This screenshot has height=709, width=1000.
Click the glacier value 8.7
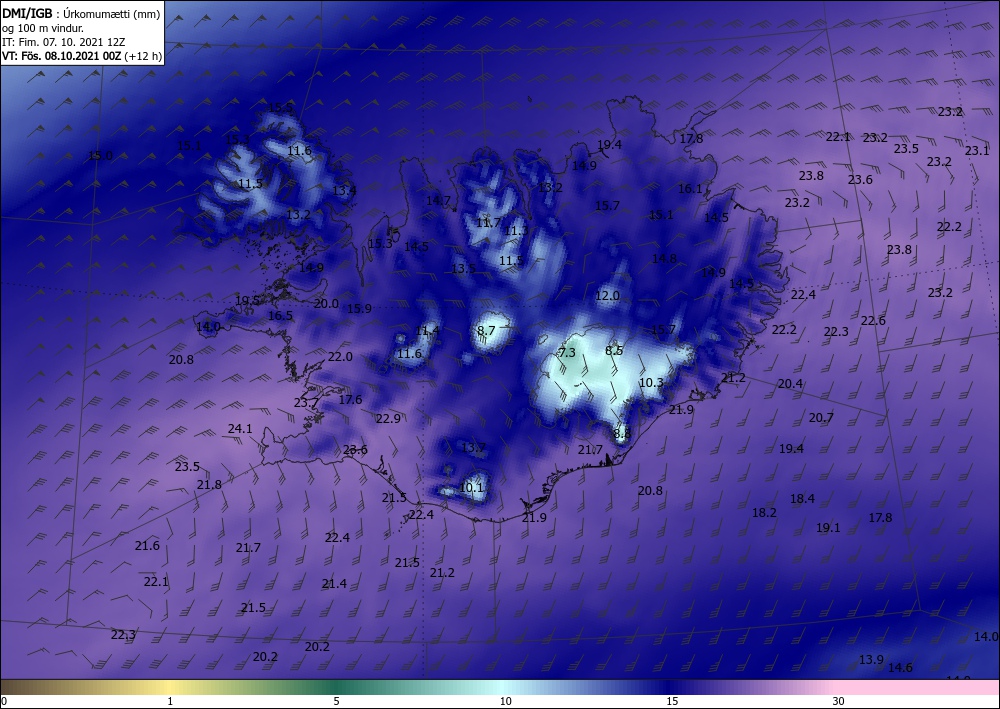click(486, 330)
